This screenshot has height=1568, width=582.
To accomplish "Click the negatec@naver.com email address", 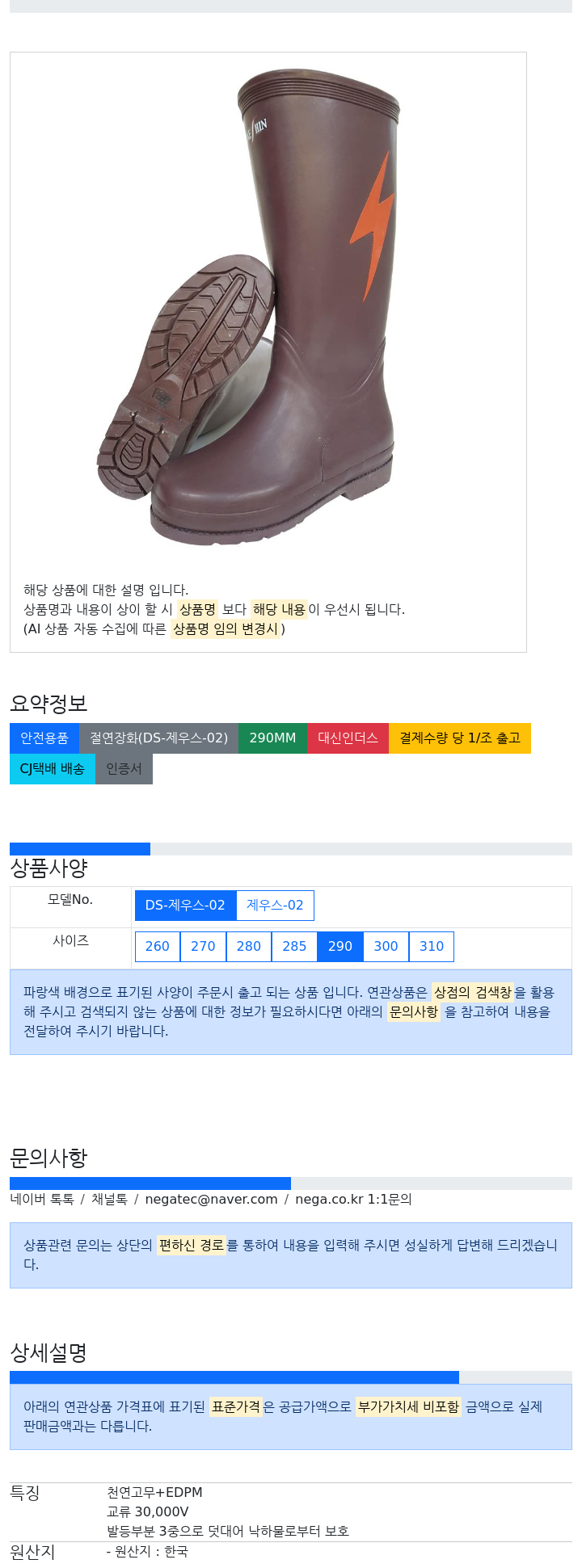I will coord(211,1200).
